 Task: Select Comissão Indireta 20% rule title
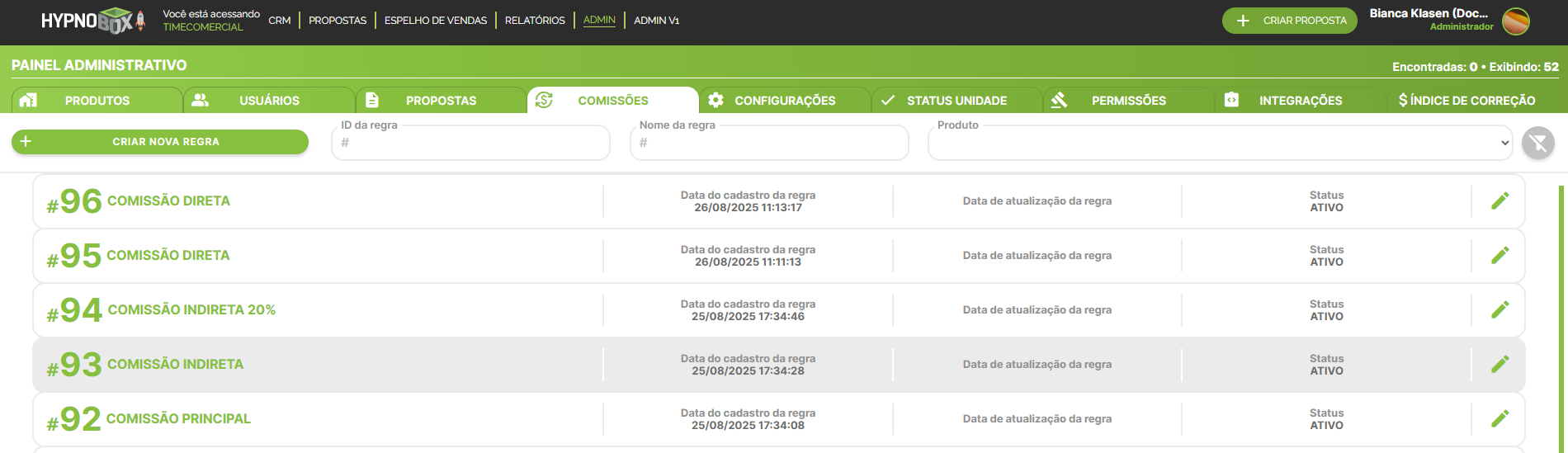[191, 309]
